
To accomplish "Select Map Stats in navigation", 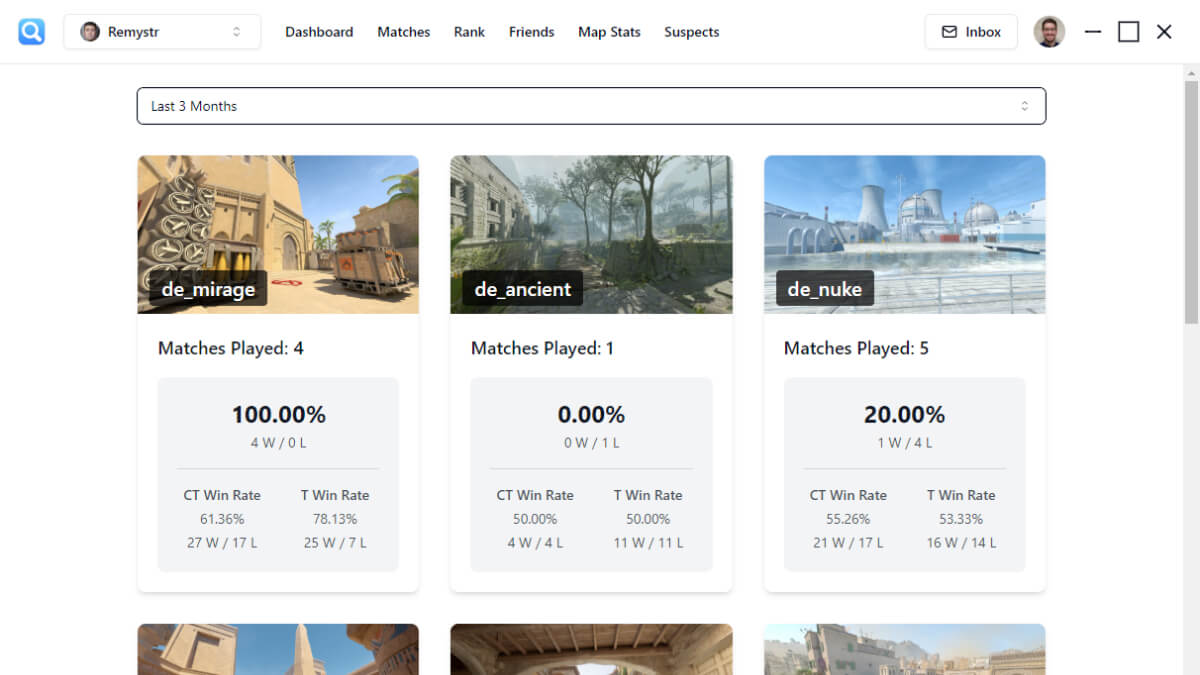I will pyautogui.click(x=609, y=32).
